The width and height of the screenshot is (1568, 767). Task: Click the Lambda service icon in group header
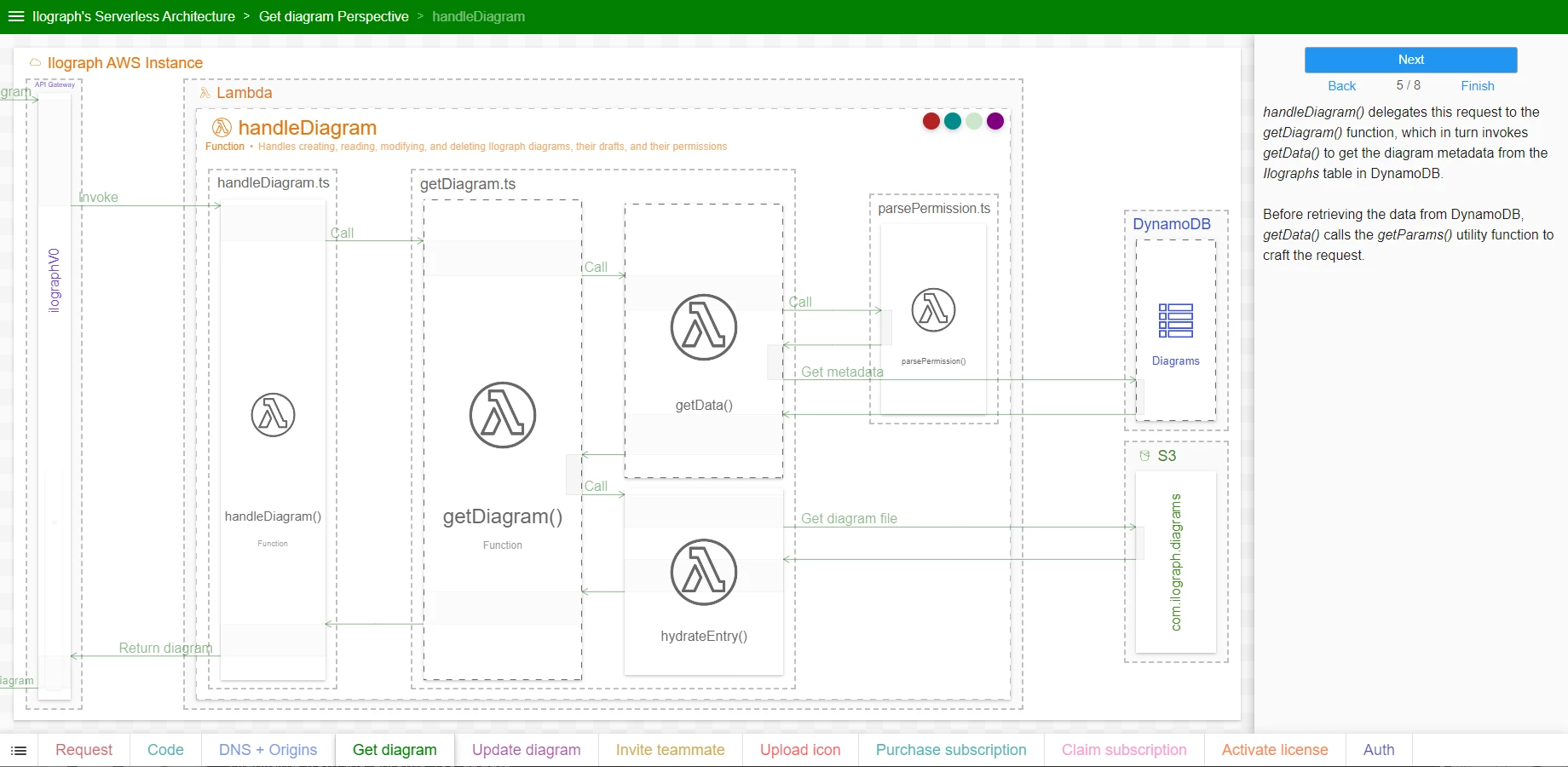(x=205, y=93)
